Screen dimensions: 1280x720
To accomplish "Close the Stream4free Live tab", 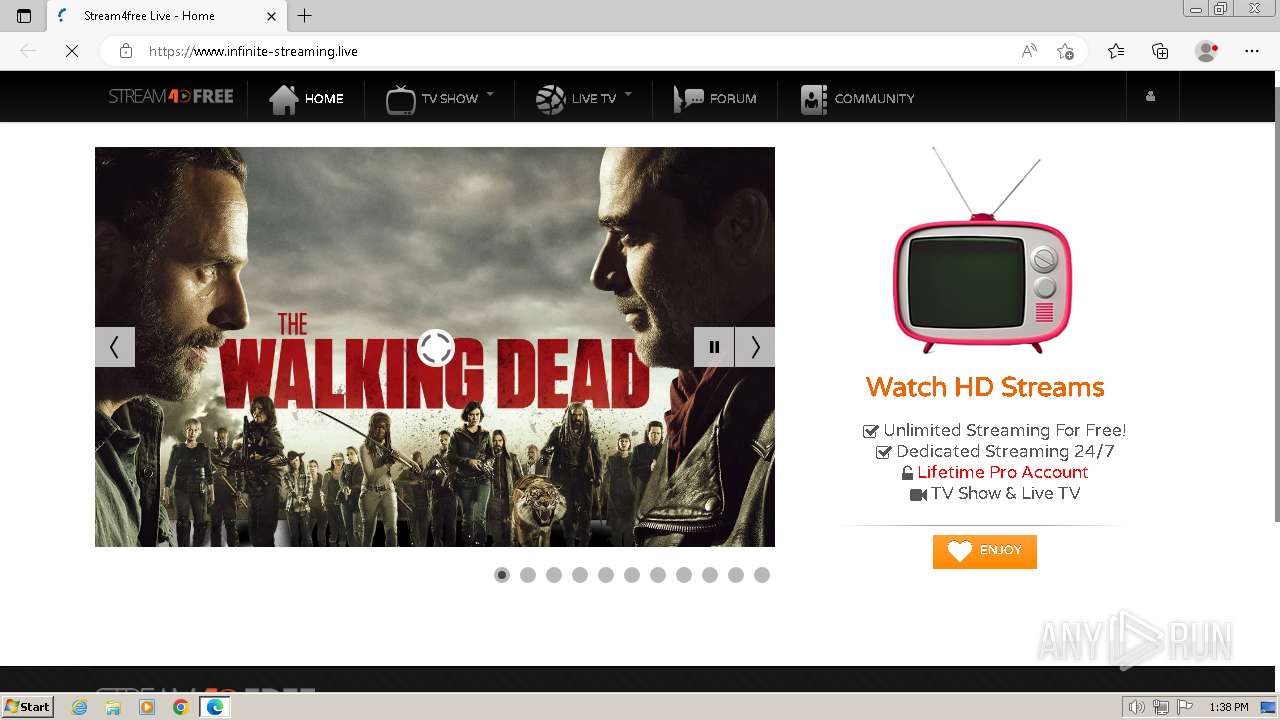I will tap(272, 16).
